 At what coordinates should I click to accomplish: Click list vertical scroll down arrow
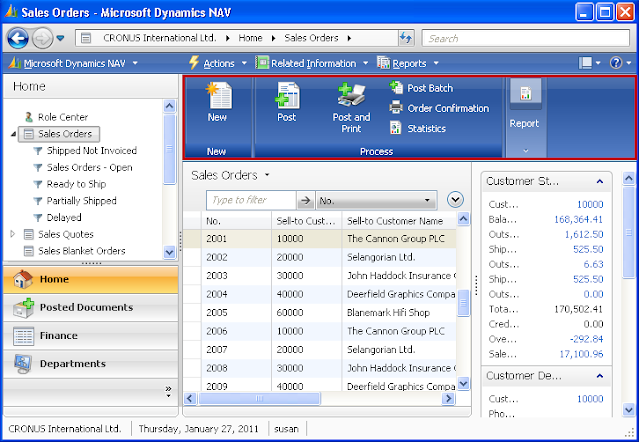tap(463, 383)
